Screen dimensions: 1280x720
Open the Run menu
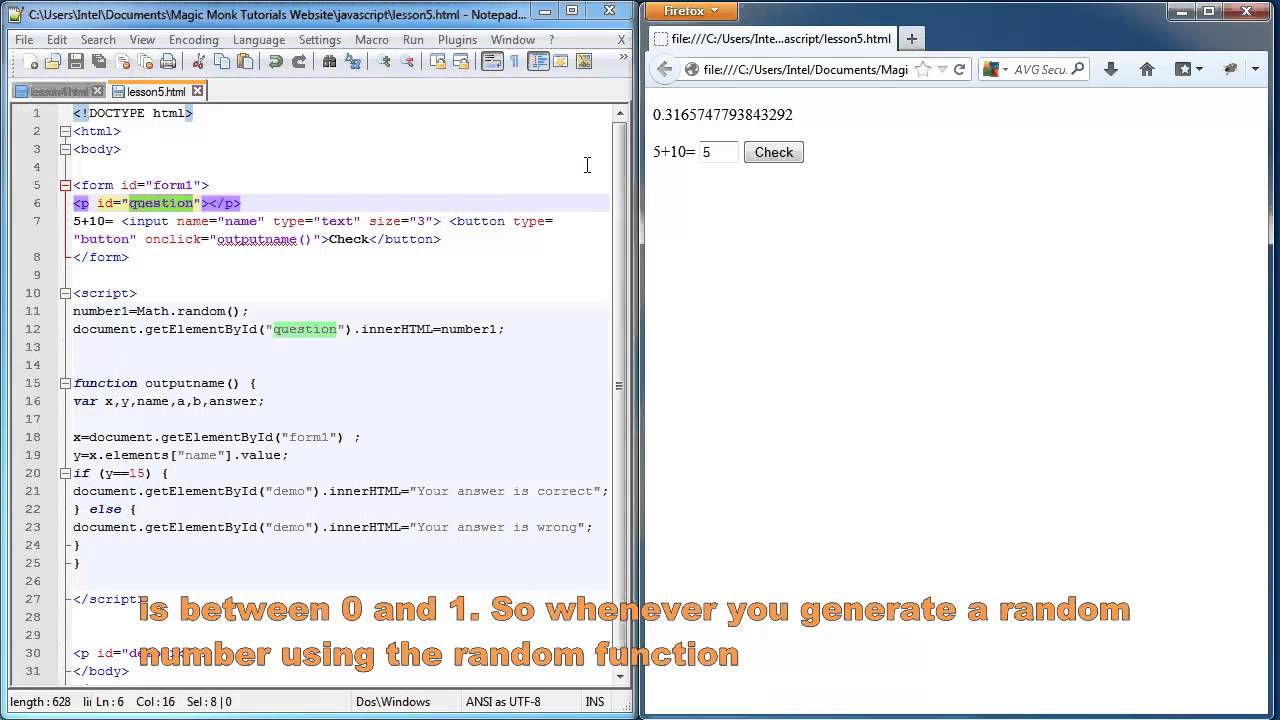413,40
